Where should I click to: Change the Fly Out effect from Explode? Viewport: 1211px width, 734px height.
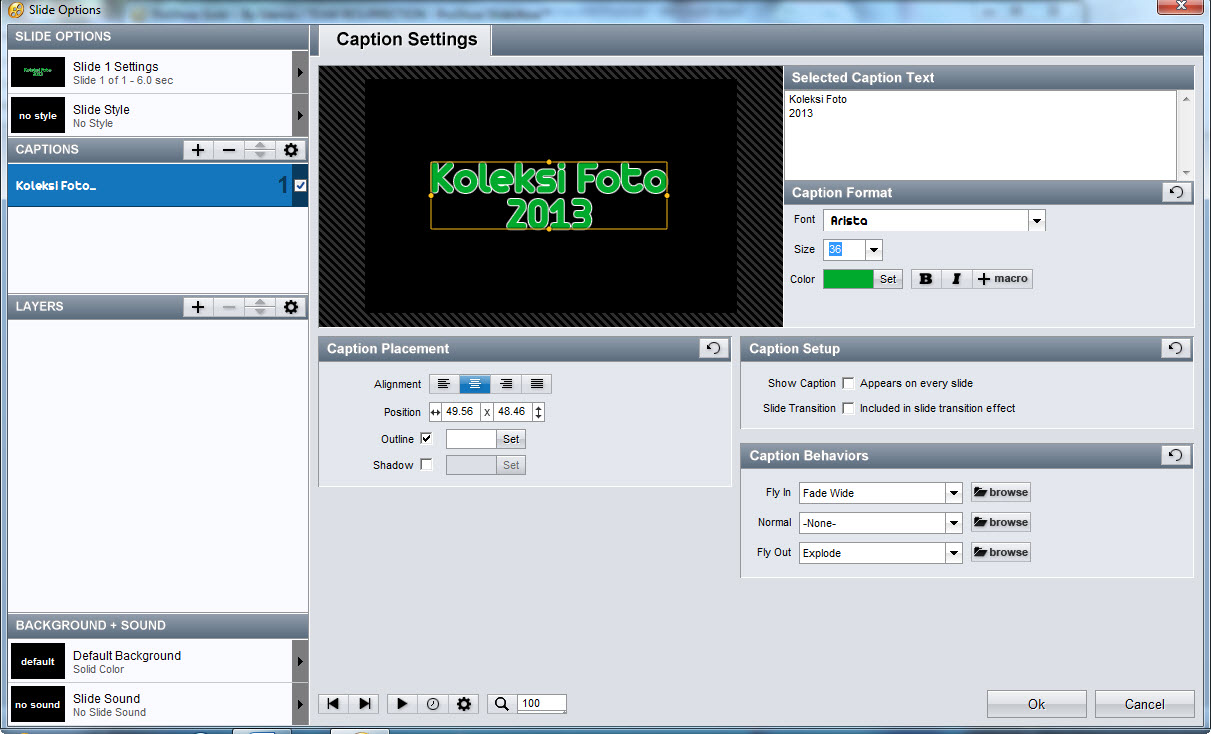pos(954,552)
